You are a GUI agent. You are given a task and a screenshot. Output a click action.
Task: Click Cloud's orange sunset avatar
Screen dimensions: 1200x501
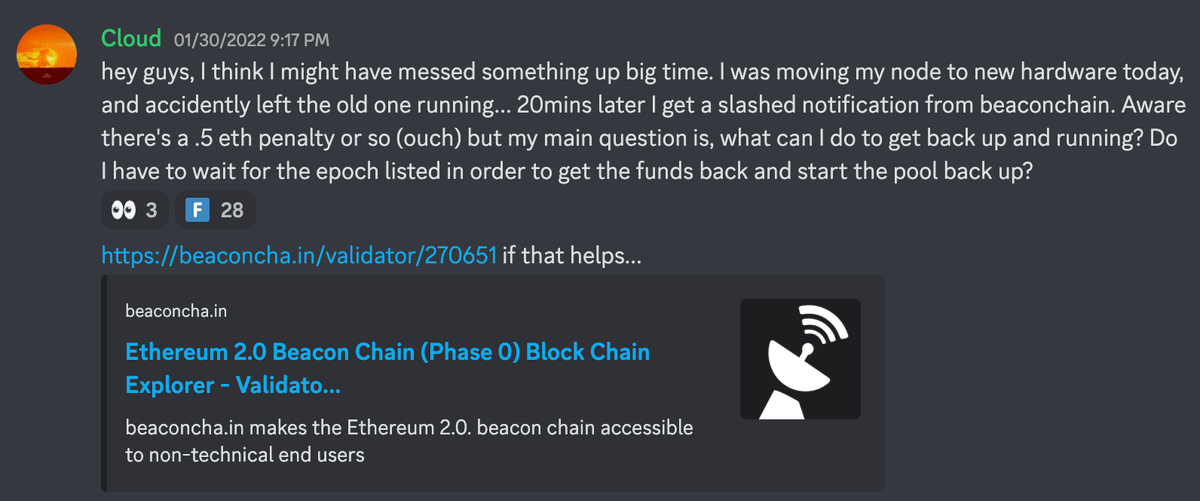point(47,57)
